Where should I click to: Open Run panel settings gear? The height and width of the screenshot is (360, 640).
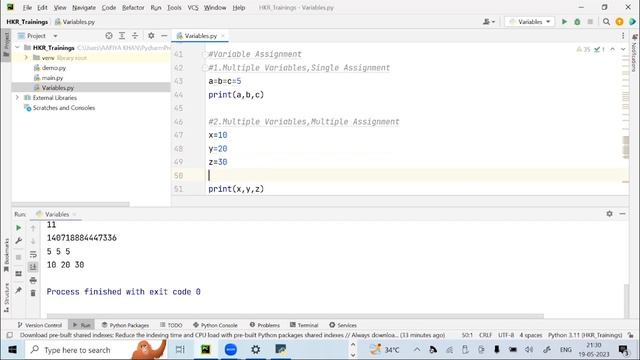(x=609, y=214)
